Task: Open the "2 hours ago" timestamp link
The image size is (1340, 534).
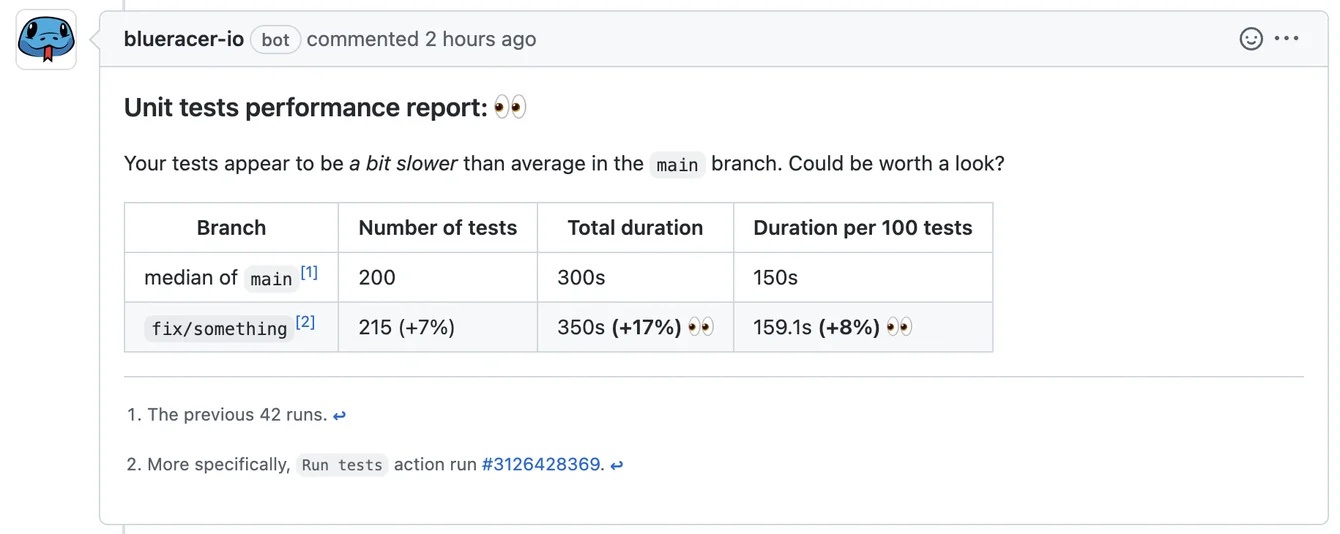Action: pos(480,39)
